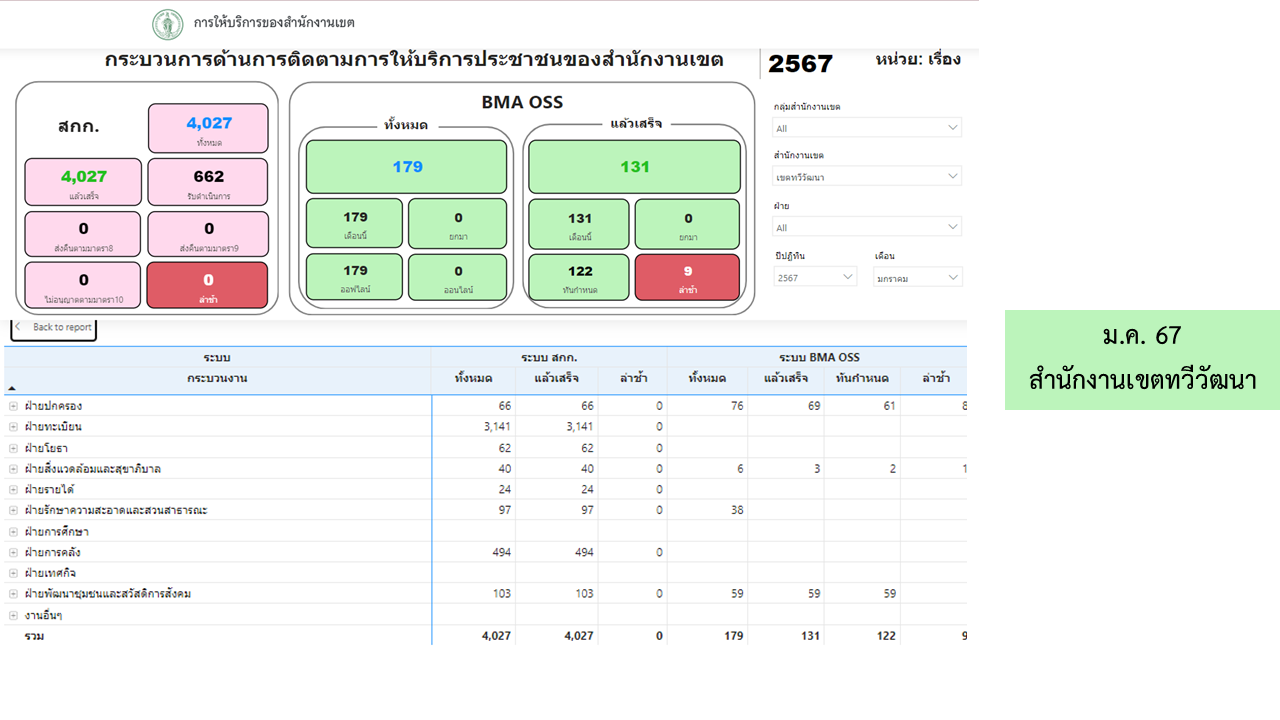The image size is (1280, 720).
Task: Open the ปีปฏิทิน year dropdown
Action: pos(815,277)
